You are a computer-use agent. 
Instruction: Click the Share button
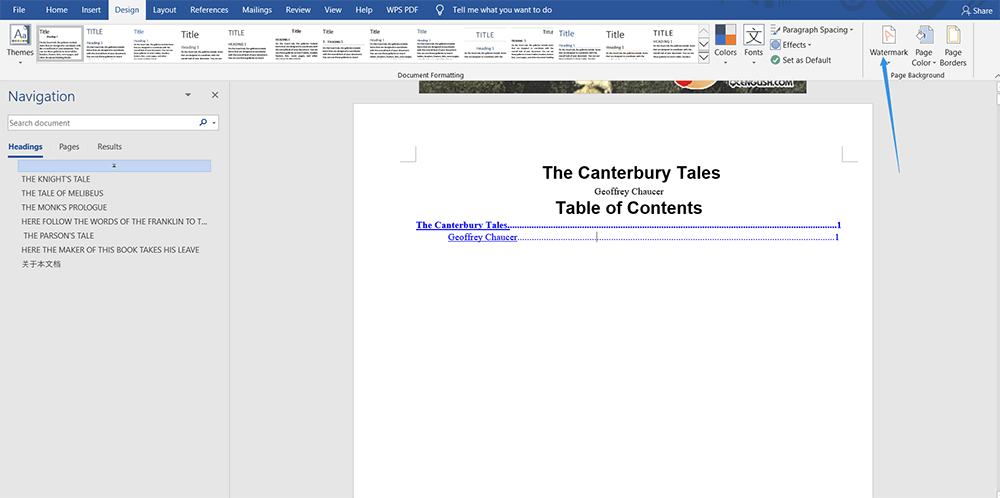click(x=975, y=10)
